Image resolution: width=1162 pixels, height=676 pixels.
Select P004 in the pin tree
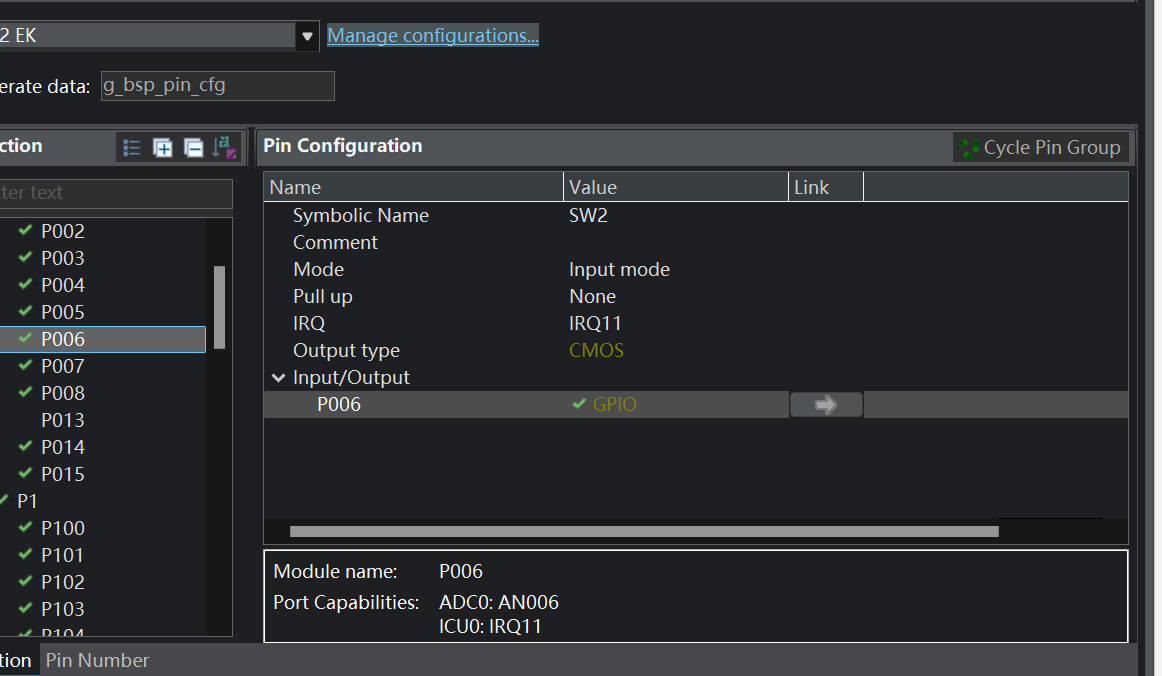coord(63,285)
